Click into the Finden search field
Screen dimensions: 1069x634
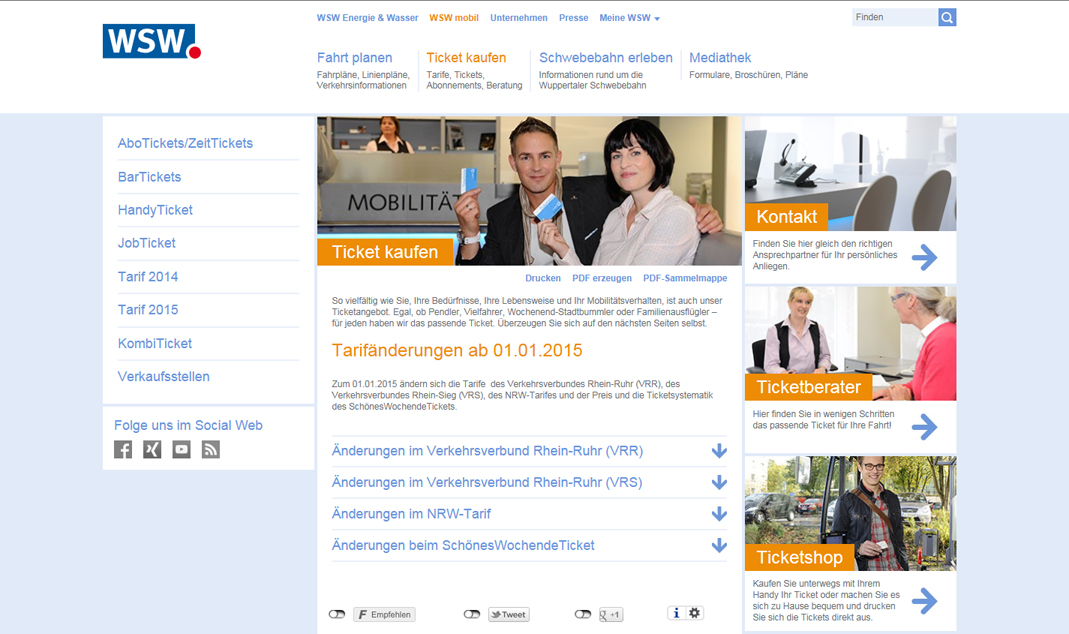tap(894, 17)
